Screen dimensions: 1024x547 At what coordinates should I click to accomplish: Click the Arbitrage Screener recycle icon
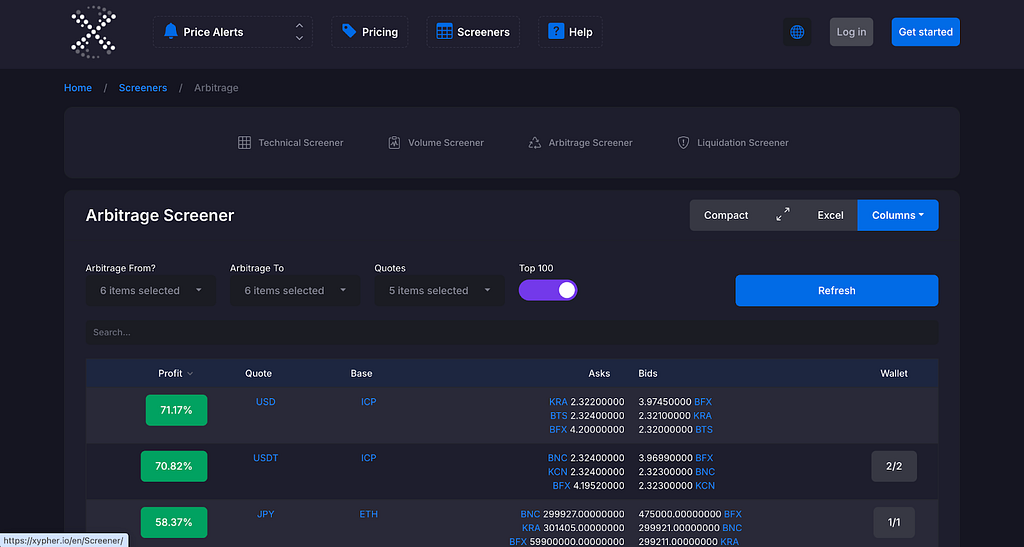[535, 142]
